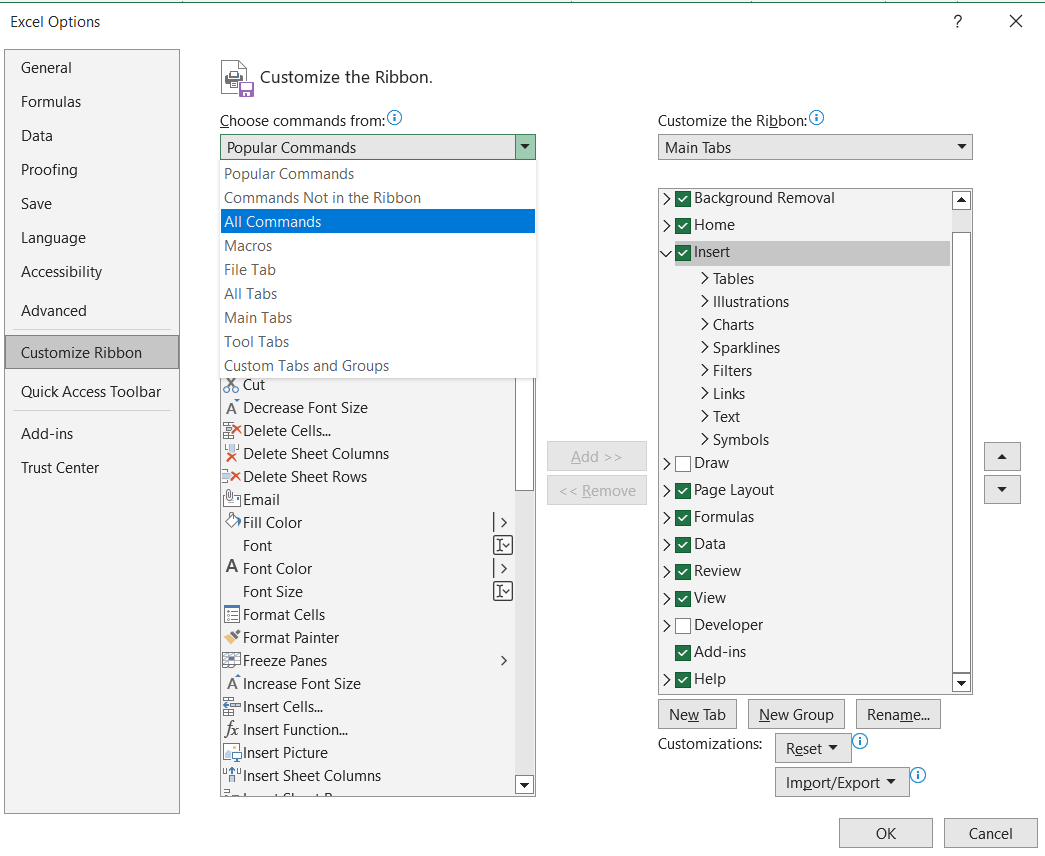
Task: Enable the Developer tab checkbox
Action: coord(682,625)
